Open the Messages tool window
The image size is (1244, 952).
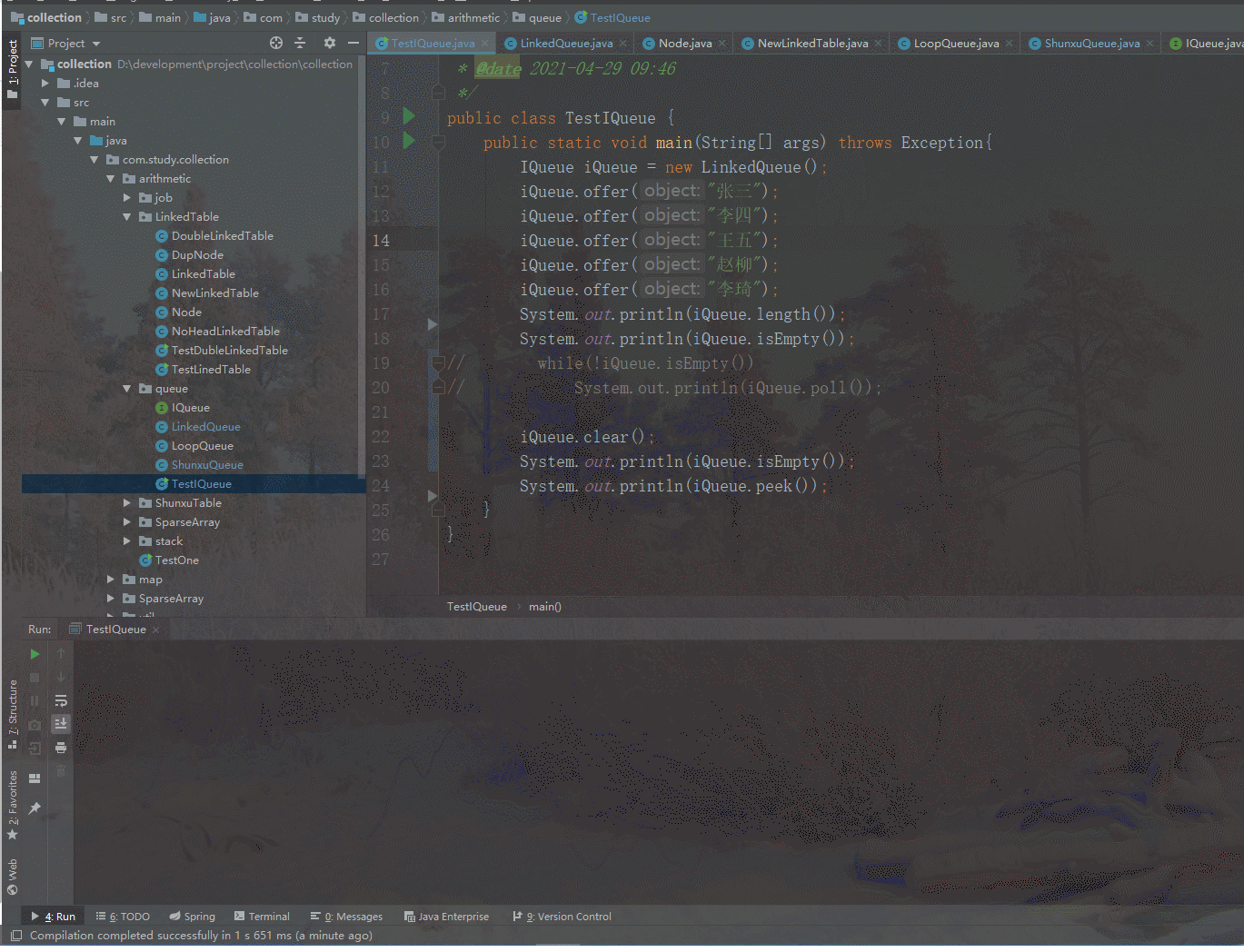click(x=346, y=917)
